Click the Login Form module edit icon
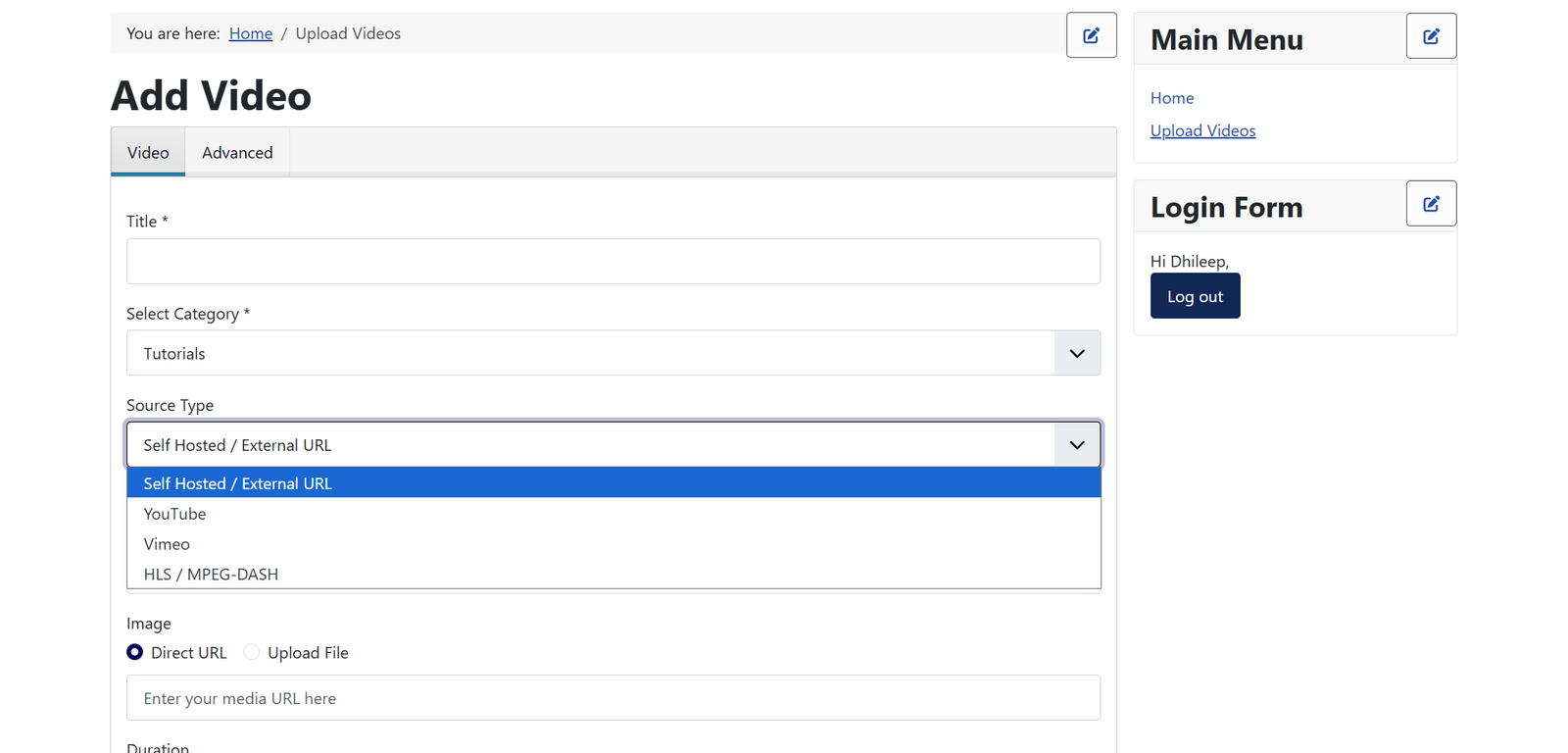1568x753 pixels. coord(1431,204)
